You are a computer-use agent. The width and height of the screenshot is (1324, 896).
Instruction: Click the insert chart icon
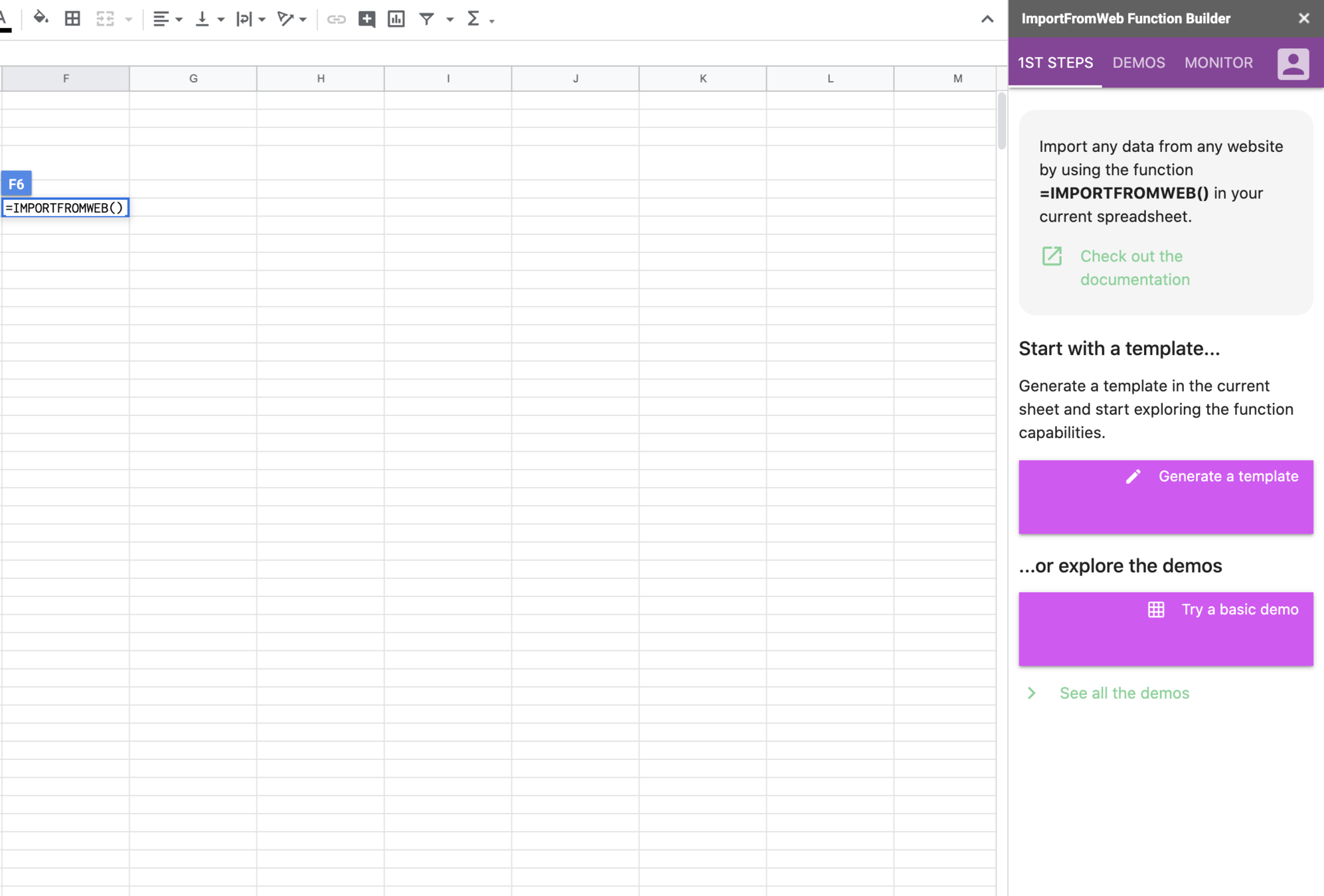pyautogui.click(x=396, y=19)
